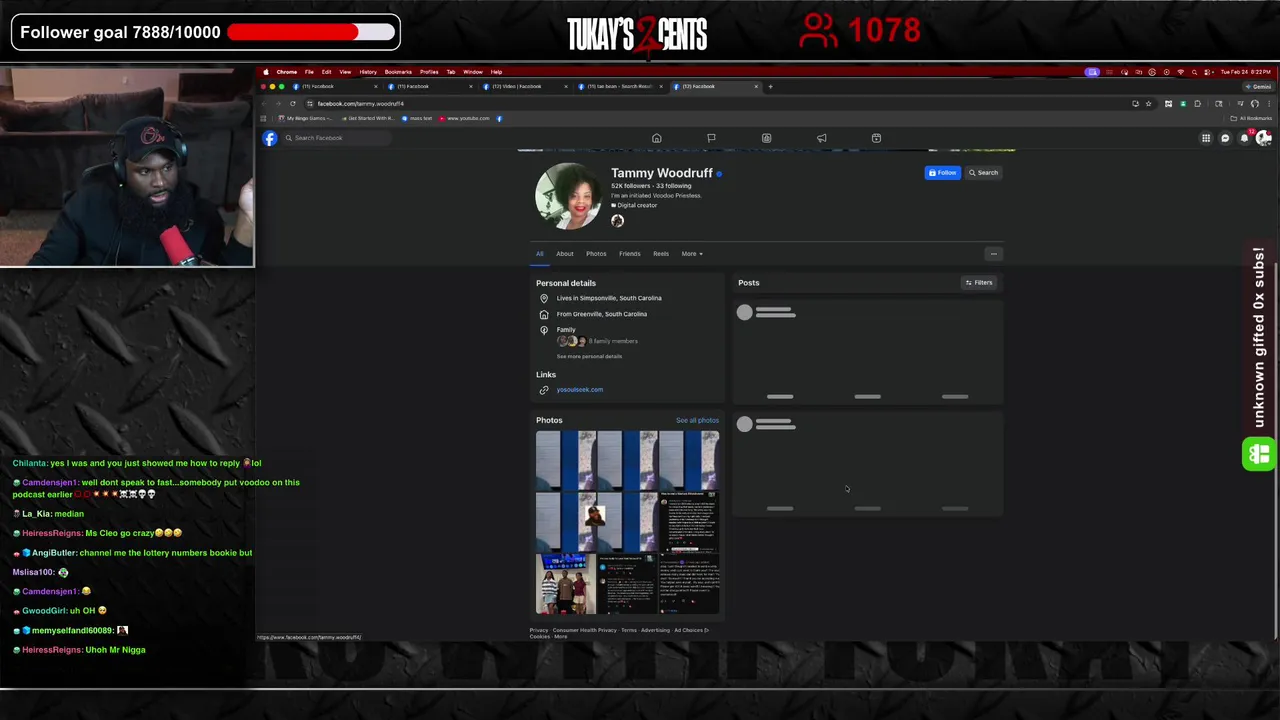This screenshot has width=1280, height=720.
Task: Open the All Bookmarks folder
Action: [x=1250, y=118]
